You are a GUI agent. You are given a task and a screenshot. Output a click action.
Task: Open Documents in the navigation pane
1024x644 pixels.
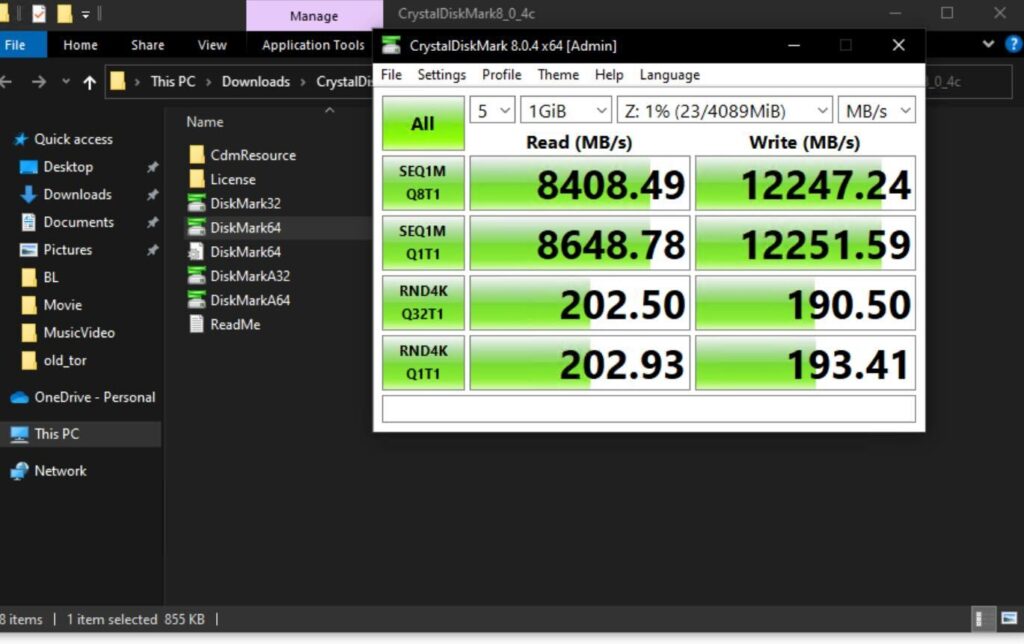[78, 222]
